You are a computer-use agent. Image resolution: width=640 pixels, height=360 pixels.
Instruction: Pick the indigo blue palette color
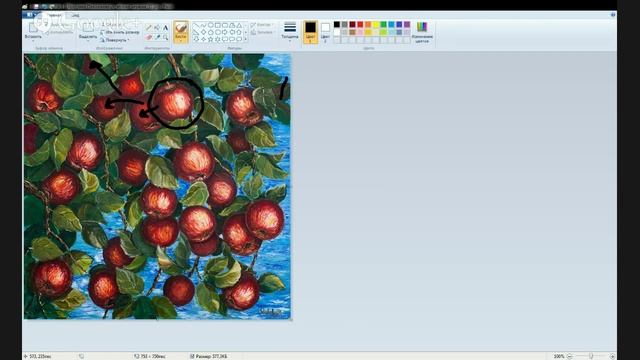(x=399, y=24)
